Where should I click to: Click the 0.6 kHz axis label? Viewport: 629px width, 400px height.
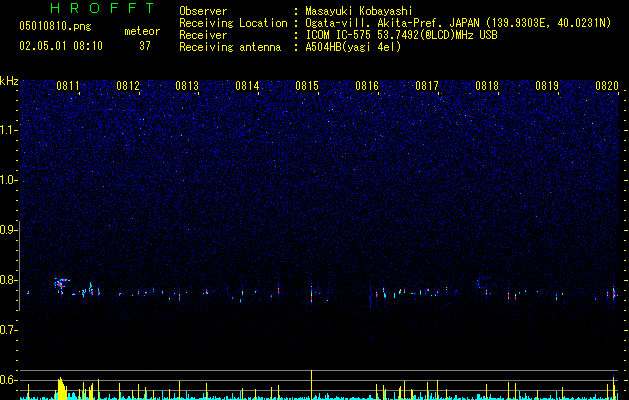click(9, 380)
